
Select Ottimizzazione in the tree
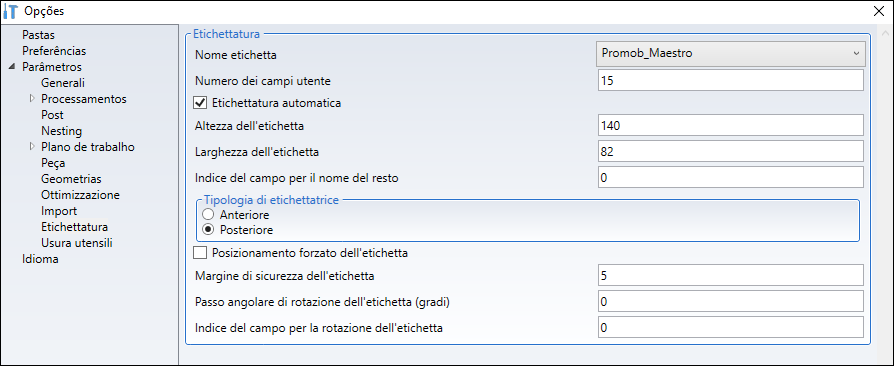[x=80, y=194]
